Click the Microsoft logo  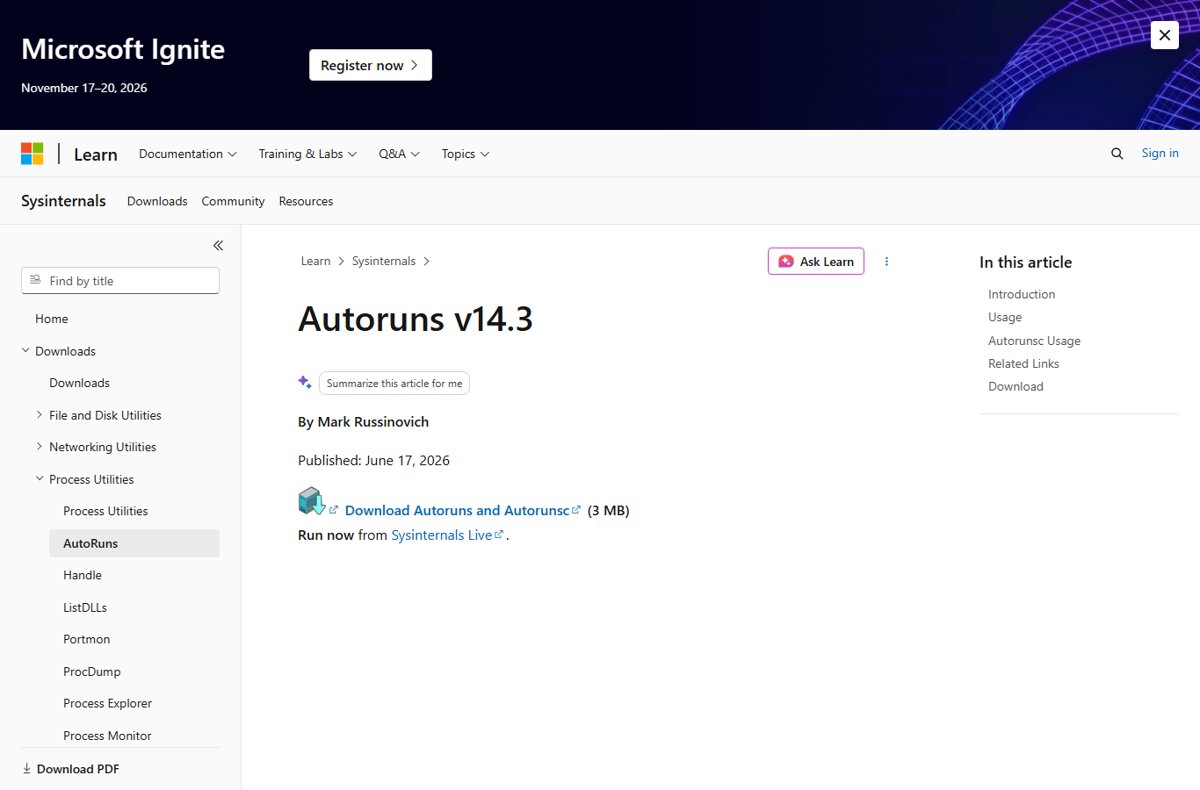pyautogui.click(x=32, y=153)
